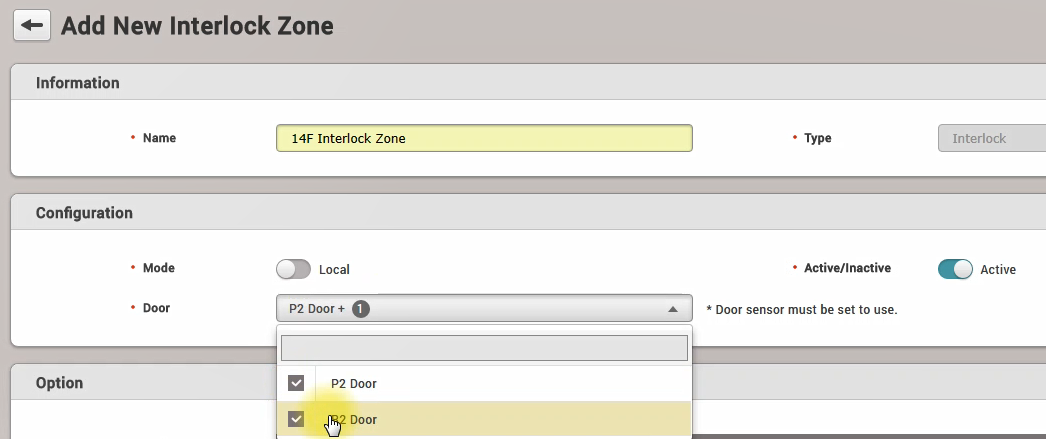The height and width of the screenshot is (439, 1046).
Task: Click the Door selection combo box
Action: [x=483, y=309]
